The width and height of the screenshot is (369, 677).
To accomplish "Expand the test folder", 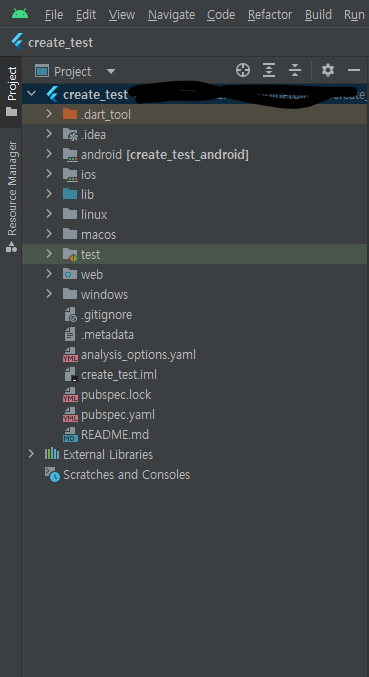I will click(49, 254).
